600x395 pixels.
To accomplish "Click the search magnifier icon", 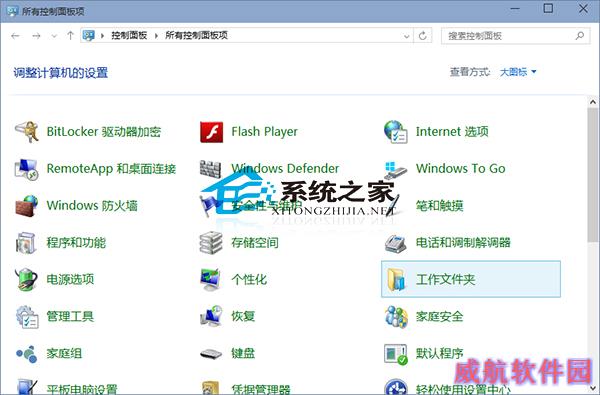I will (x=580, y=36).
